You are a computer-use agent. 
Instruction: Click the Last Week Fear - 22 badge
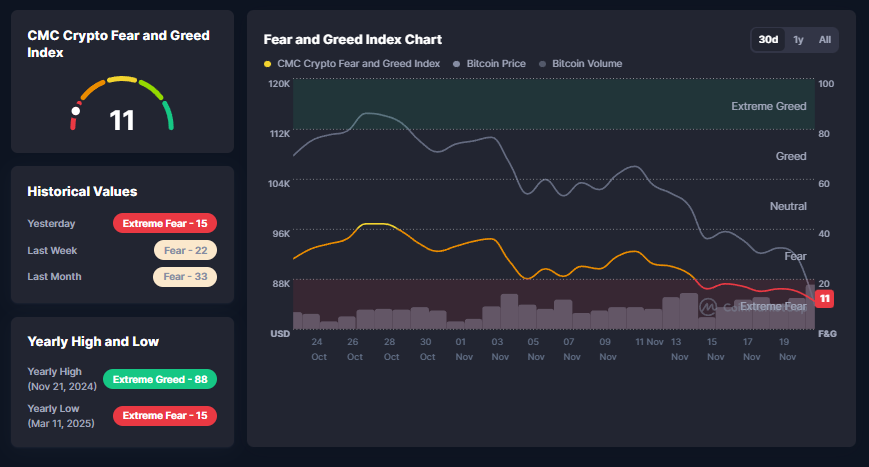[185, 251]
